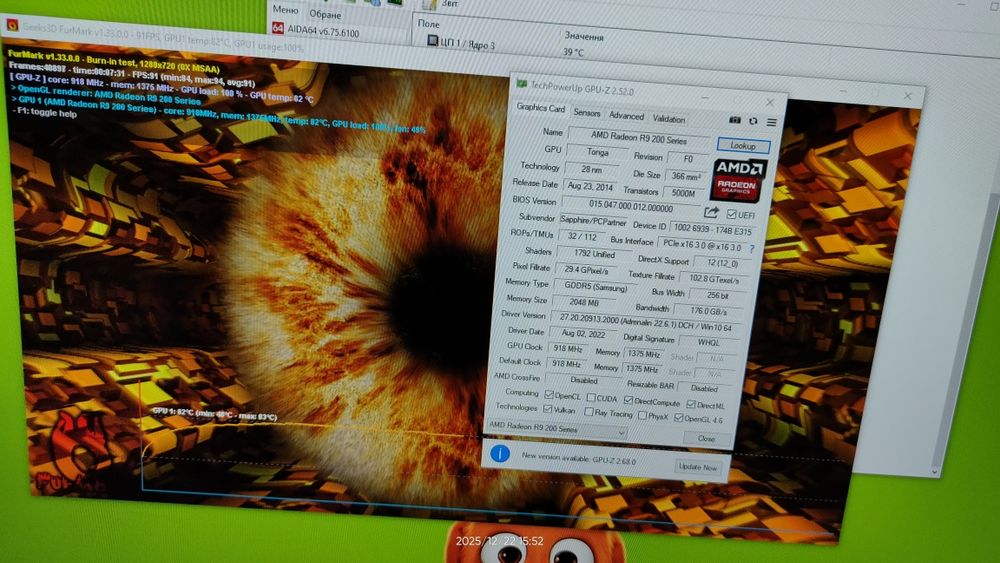
Task: Click the Значення column header in AIDA64
Action: tap(584, 36)
